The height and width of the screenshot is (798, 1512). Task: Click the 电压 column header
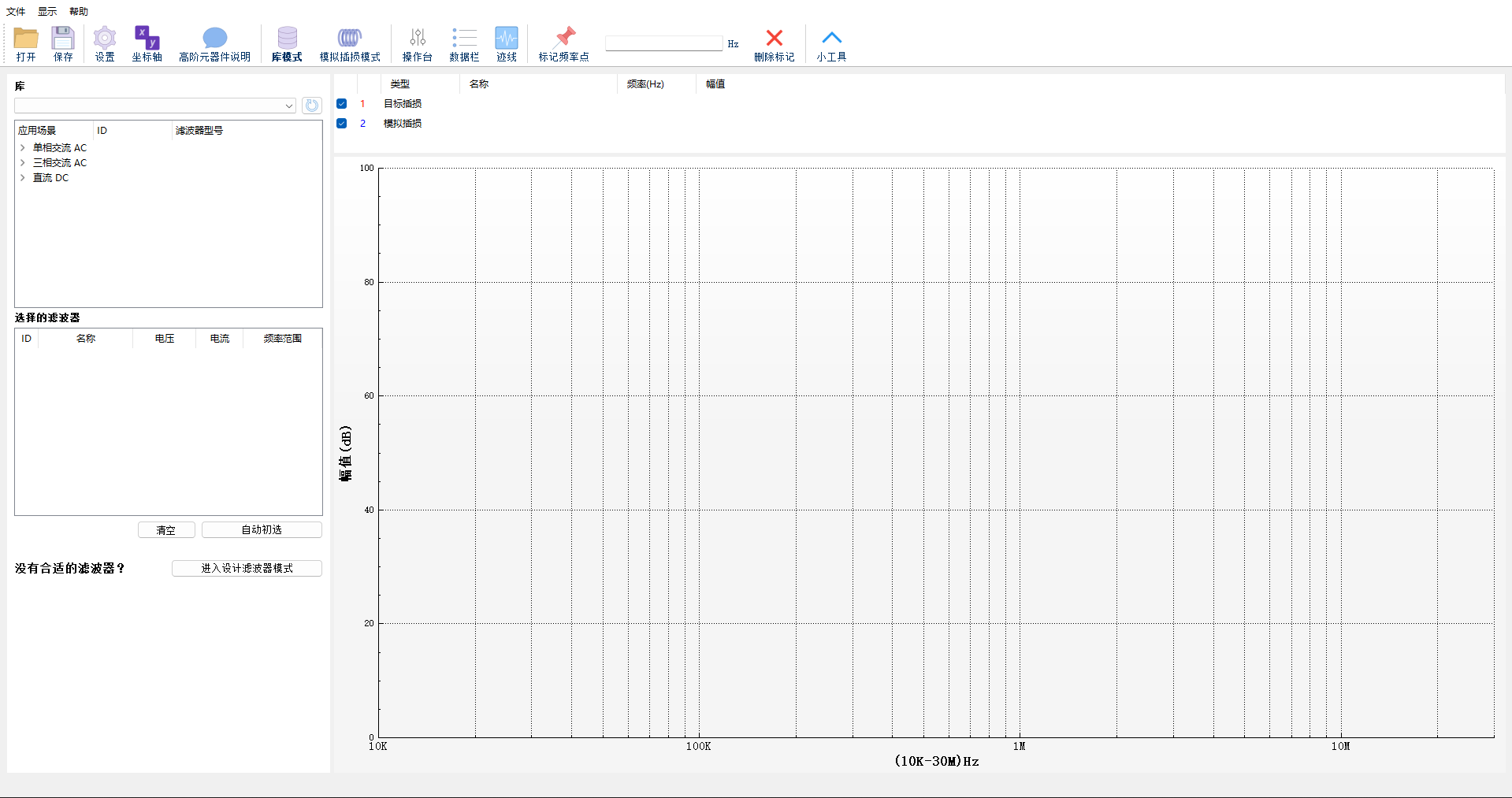165,339
